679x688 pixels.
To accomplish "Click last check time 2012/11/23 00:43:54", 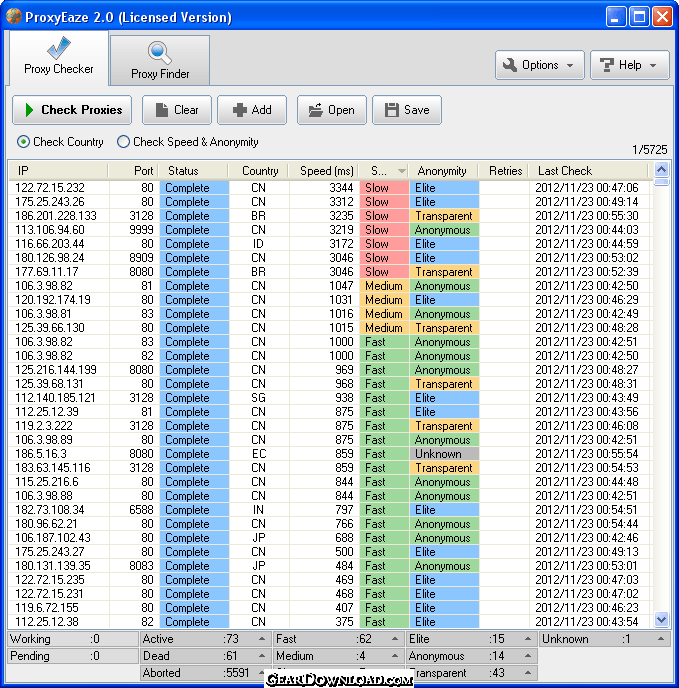I will [x=587, y=622].
